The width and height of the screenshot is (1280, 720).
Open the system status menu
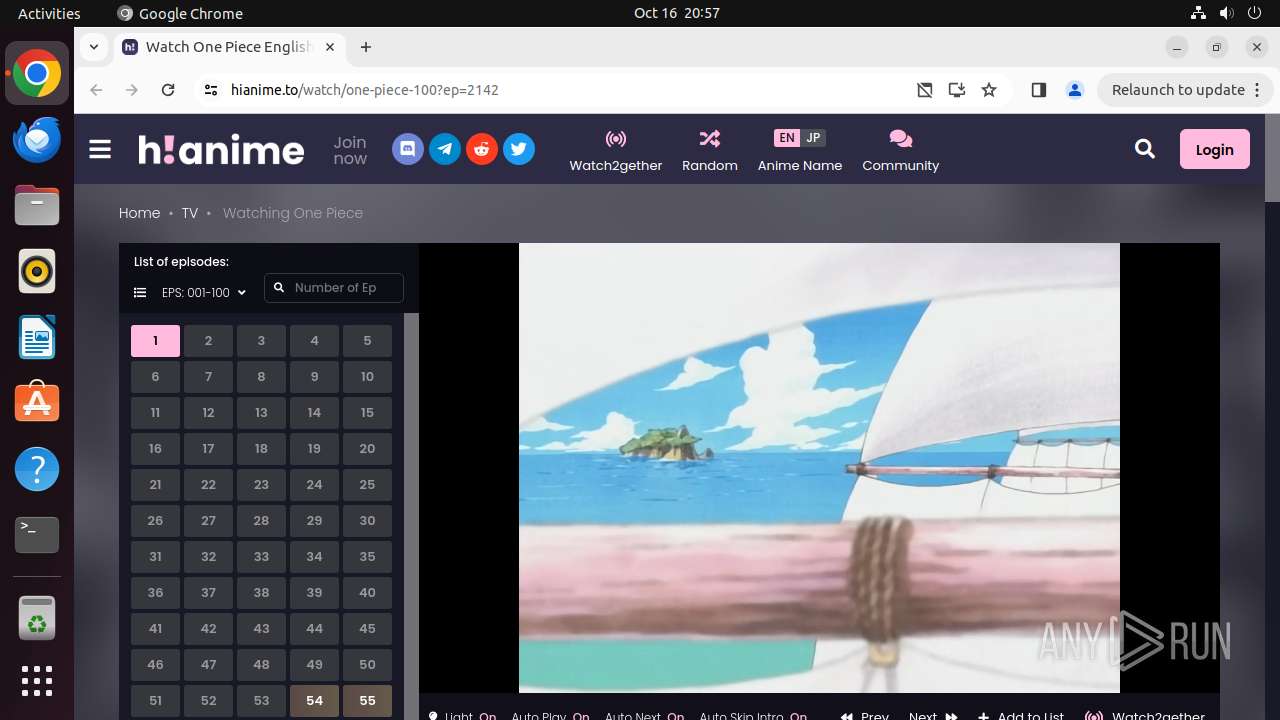coord(1227,13)
